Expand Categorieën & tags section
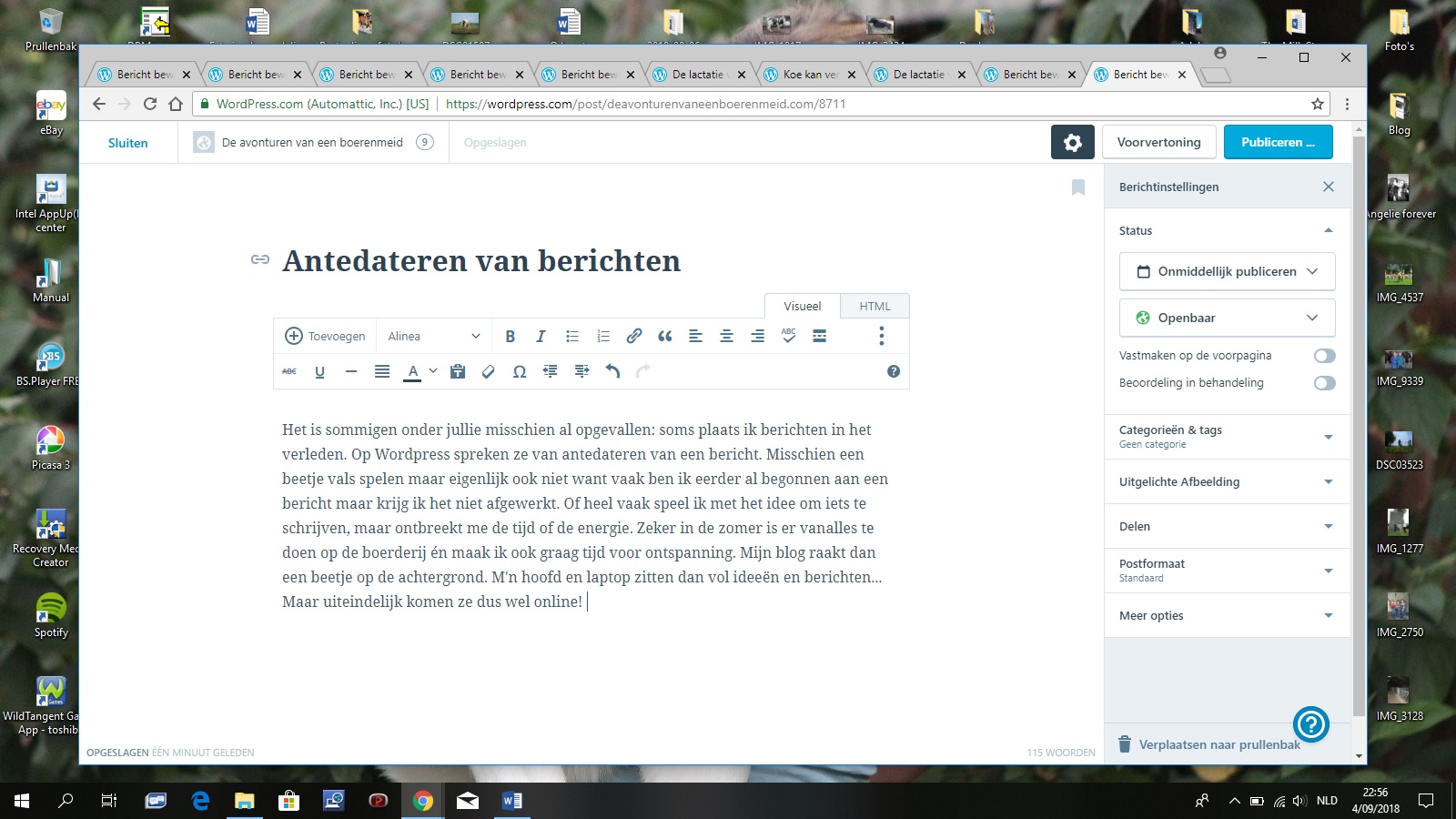This screenshot has width=1456, height=819. 1227,436
